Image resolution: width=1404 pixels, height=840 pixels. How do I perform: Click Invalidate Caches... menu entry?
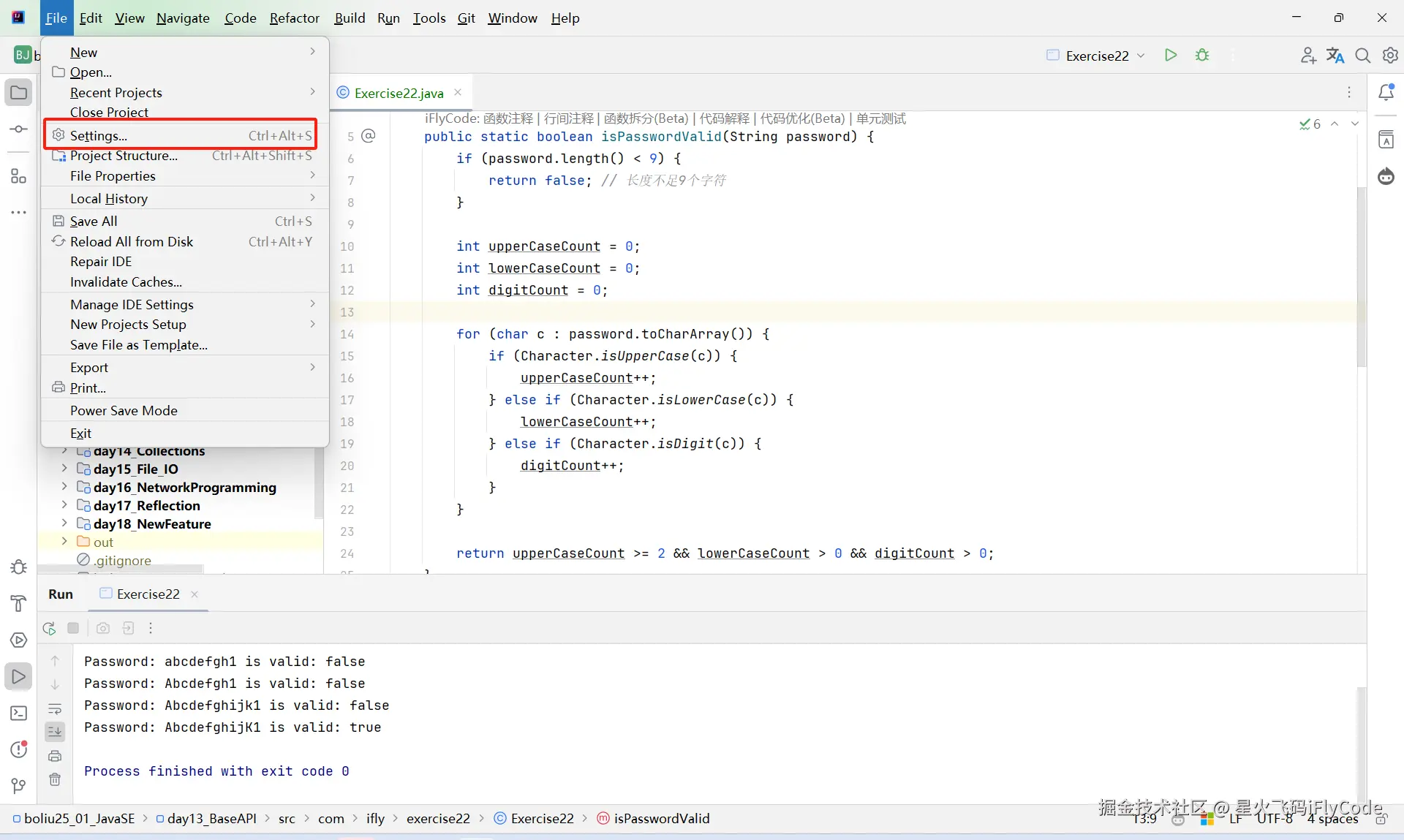(126, 282)
